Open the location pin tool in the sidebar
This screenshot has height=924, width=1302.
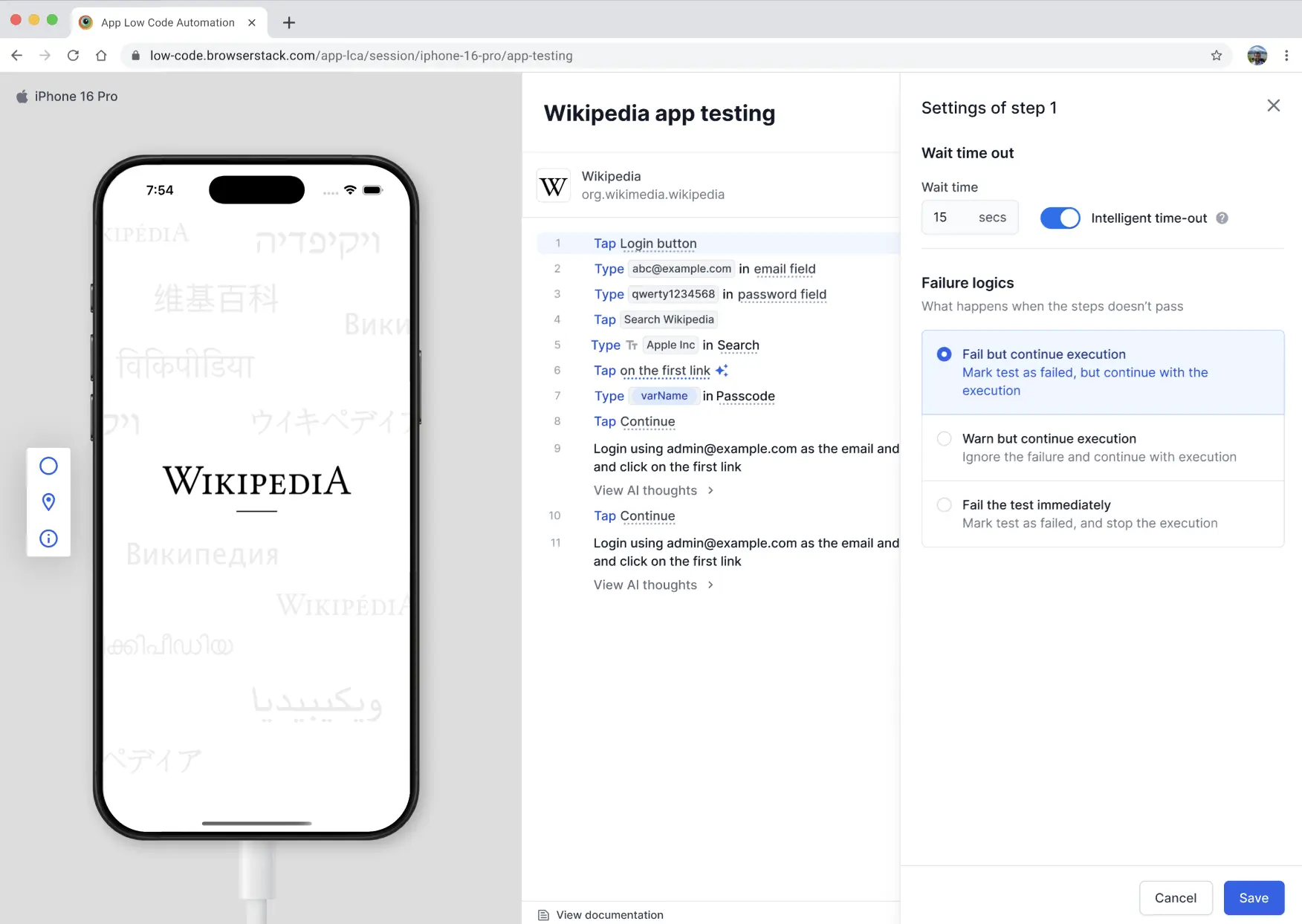(x=48, y=502)
